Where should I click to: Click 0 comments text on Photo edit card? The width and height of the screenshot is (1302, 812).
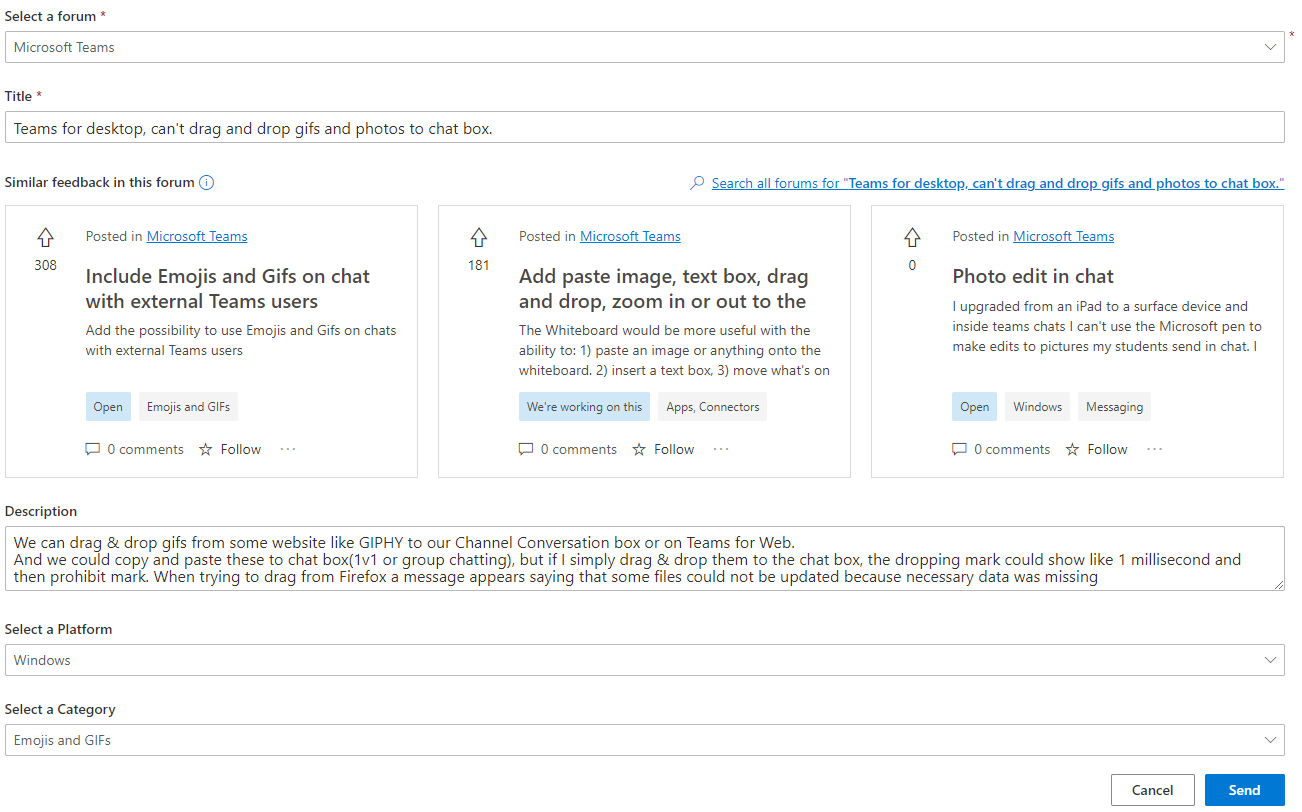click(x=1012, y=449)
